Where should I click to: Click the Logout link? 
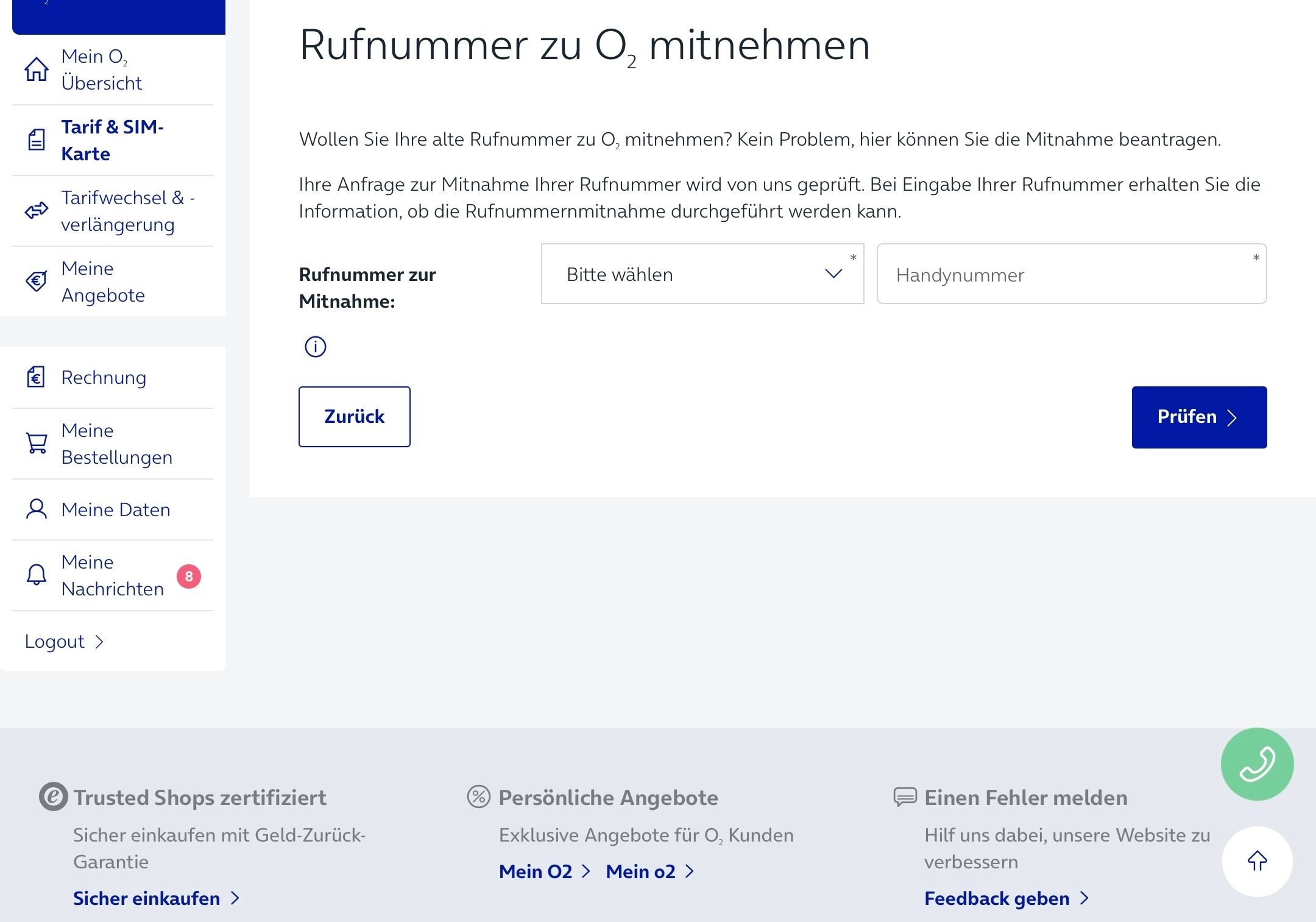64,641
